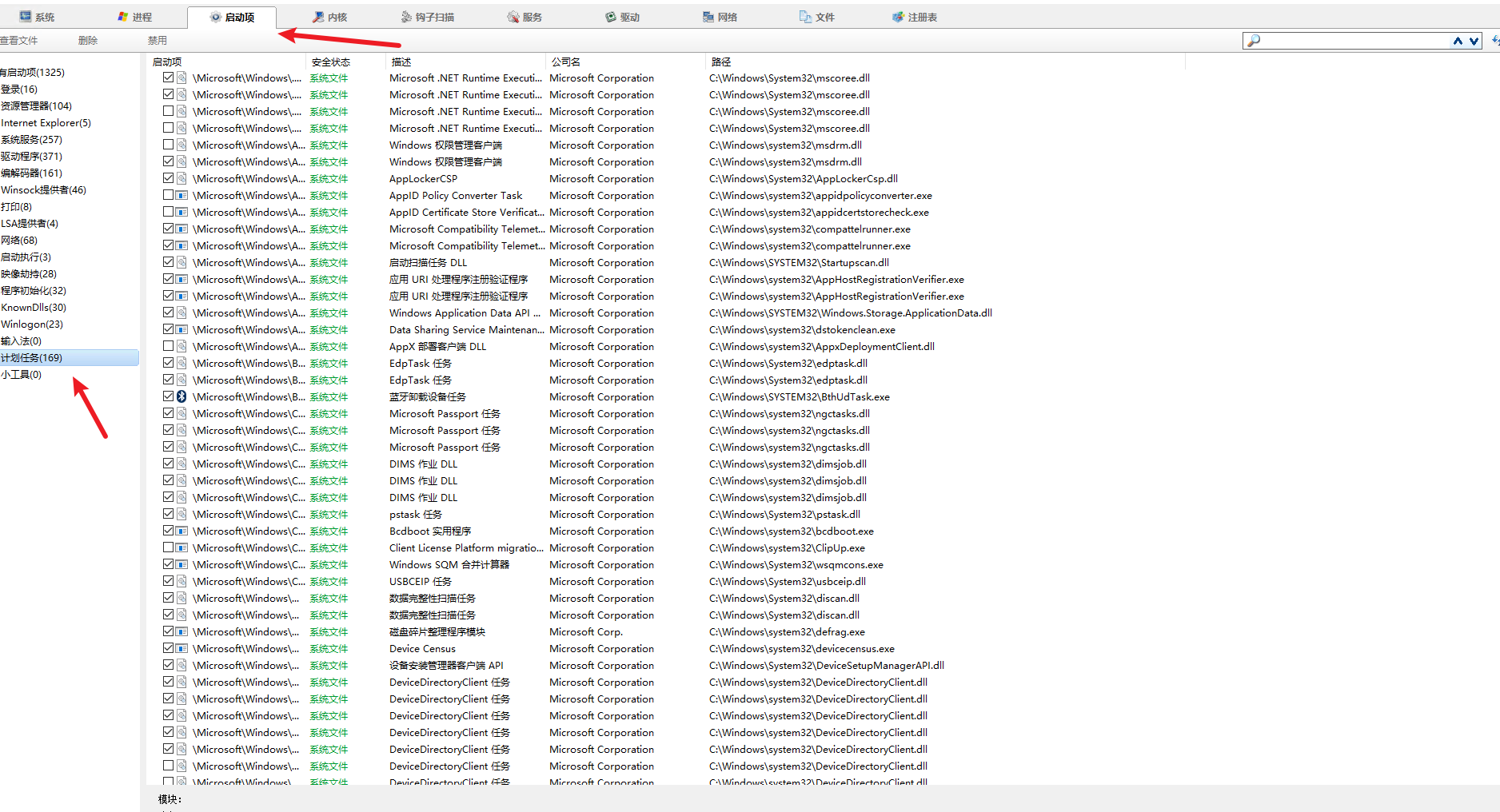Viewport: 1500px width, 812px height.
Task: Click the Microsoft Corp. company cell
Action: pyautogui.click(x=586, y=631)
